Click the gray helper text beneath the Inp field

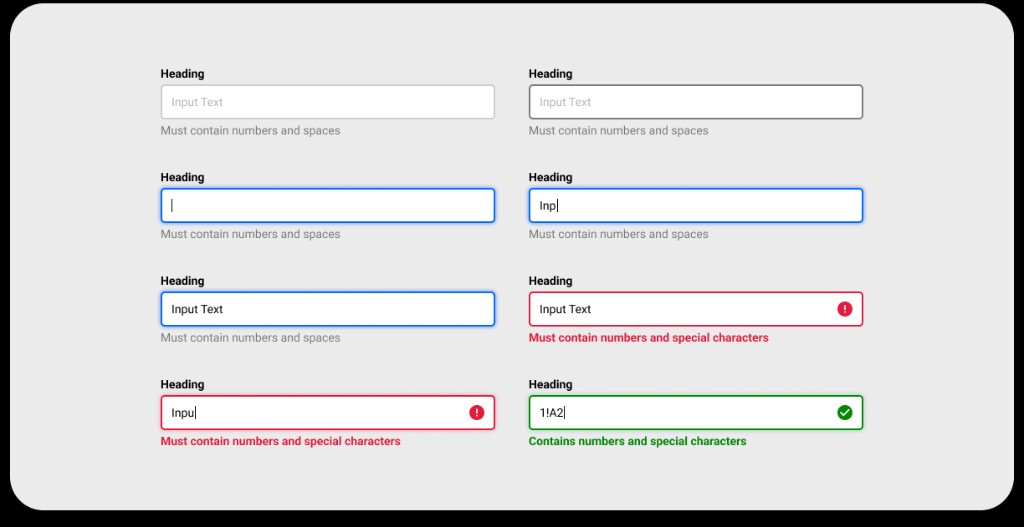click(618, 234)
